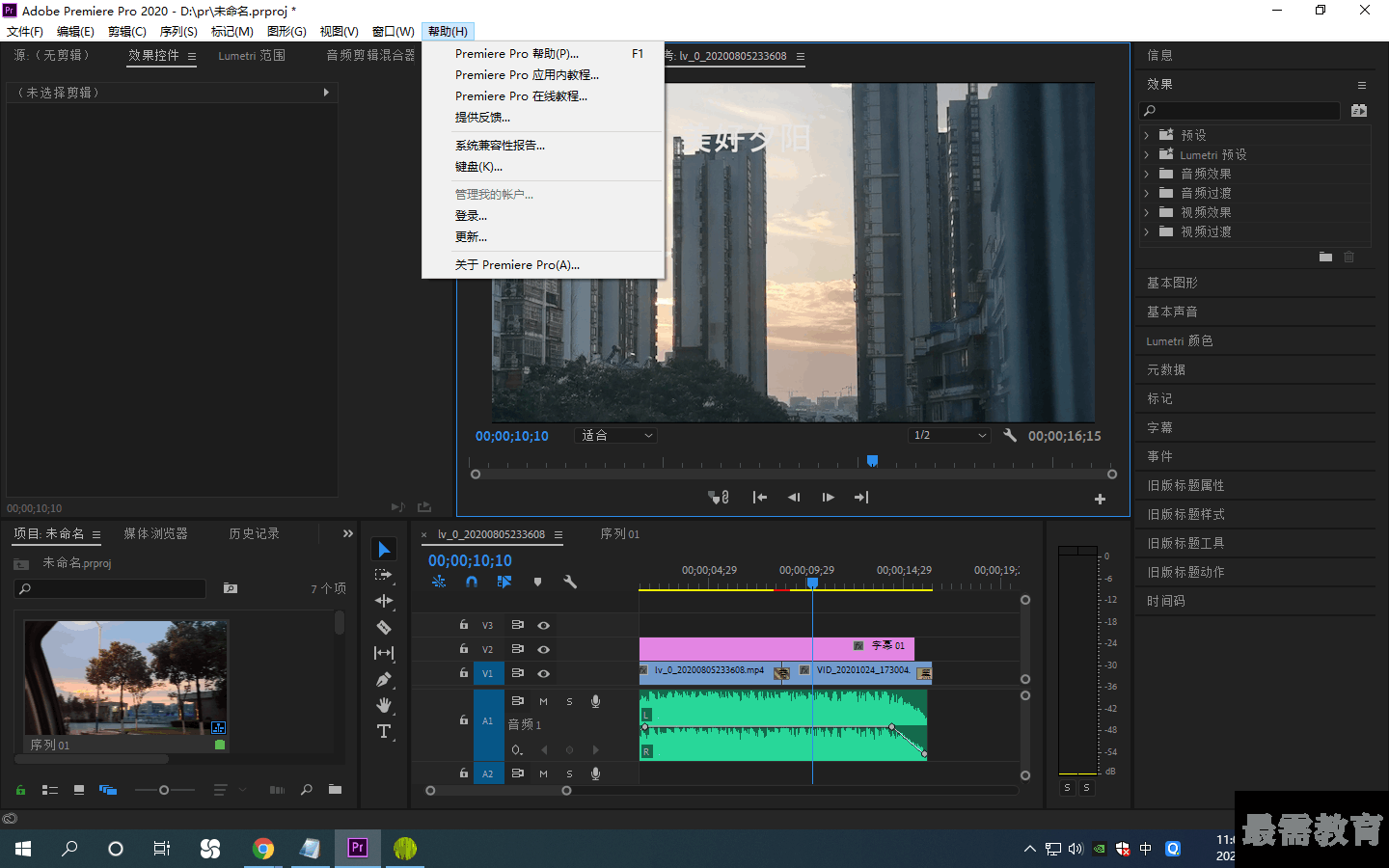Toggle lock on V3 track

tap(464, 625)
